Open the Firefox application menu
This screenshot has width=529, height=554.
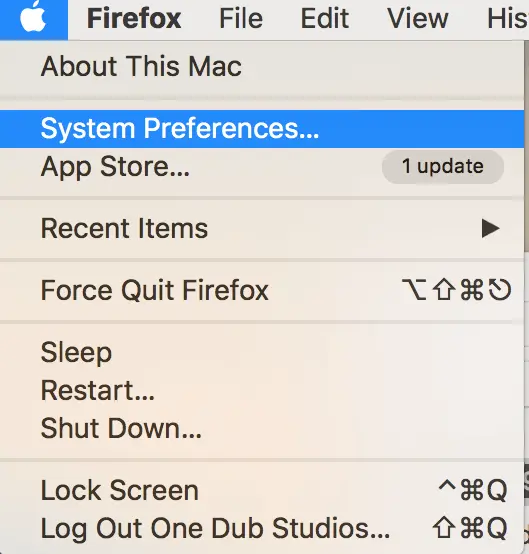click(134, 18)
